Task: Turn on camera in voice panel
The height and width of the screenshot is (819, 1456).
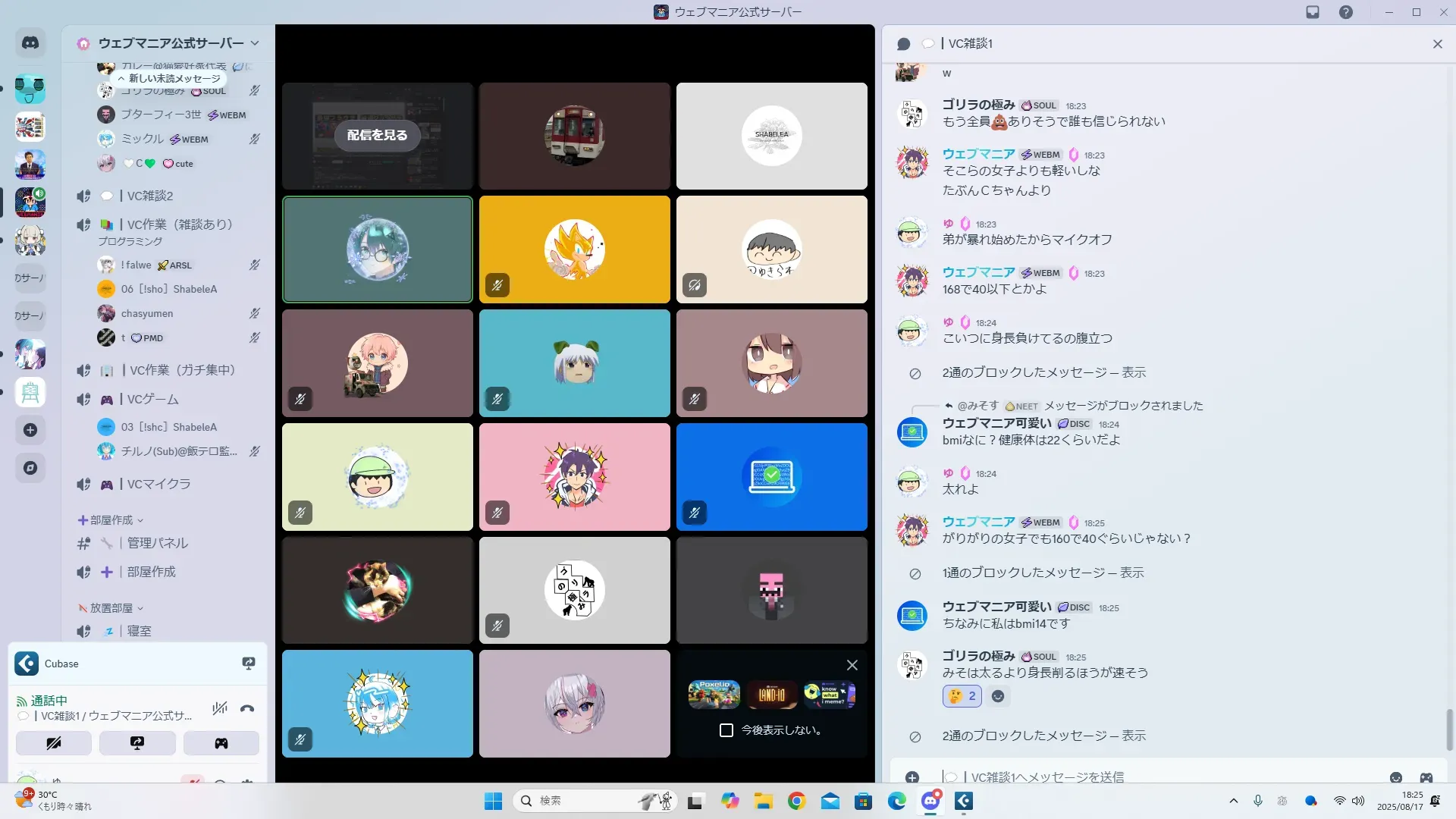Action: pyautogui.click(x=54, y=743)
